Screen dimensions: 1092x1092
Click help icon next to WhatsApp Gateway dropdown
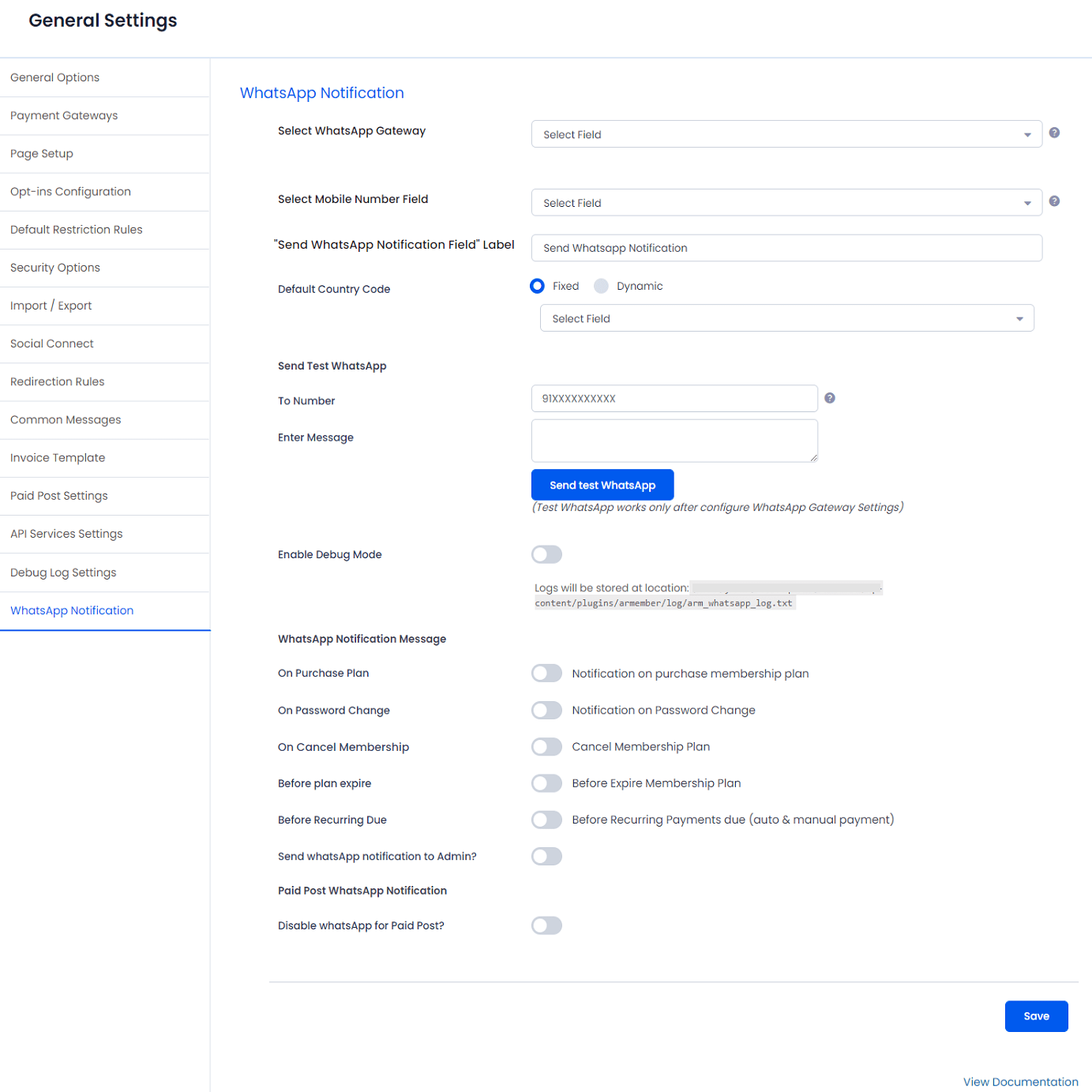(1054, 133)
